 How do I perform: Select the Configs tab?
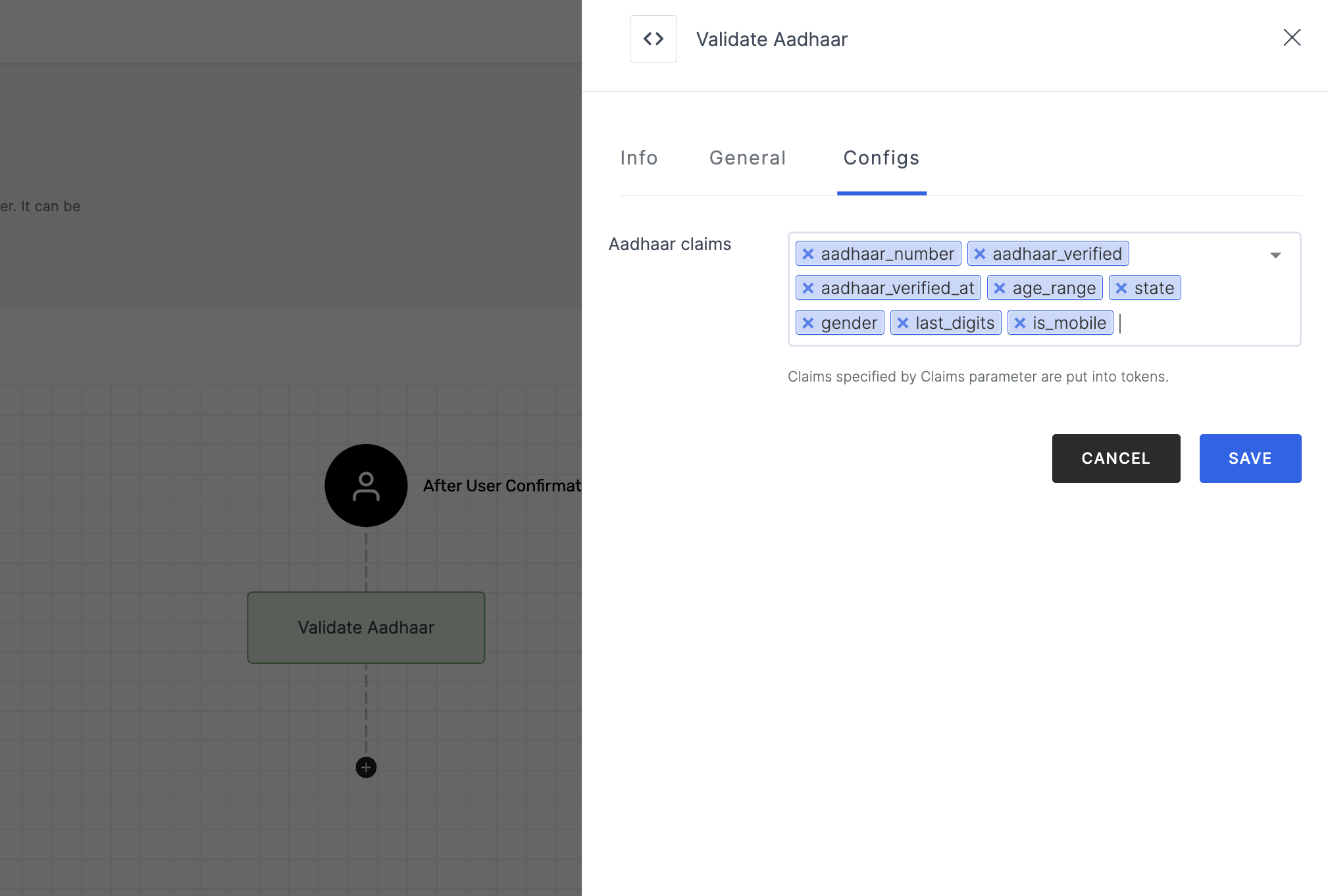(882, 159)
